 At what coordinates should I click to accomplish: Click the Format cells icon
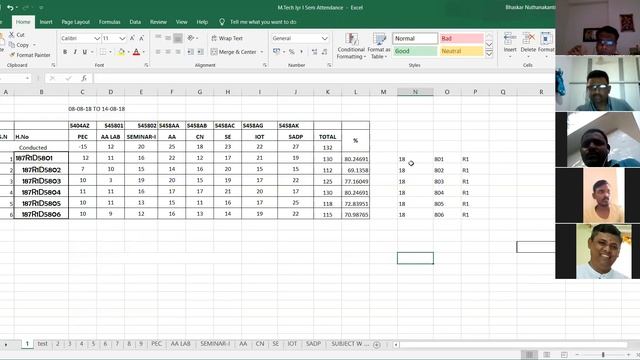pos(546,39)
